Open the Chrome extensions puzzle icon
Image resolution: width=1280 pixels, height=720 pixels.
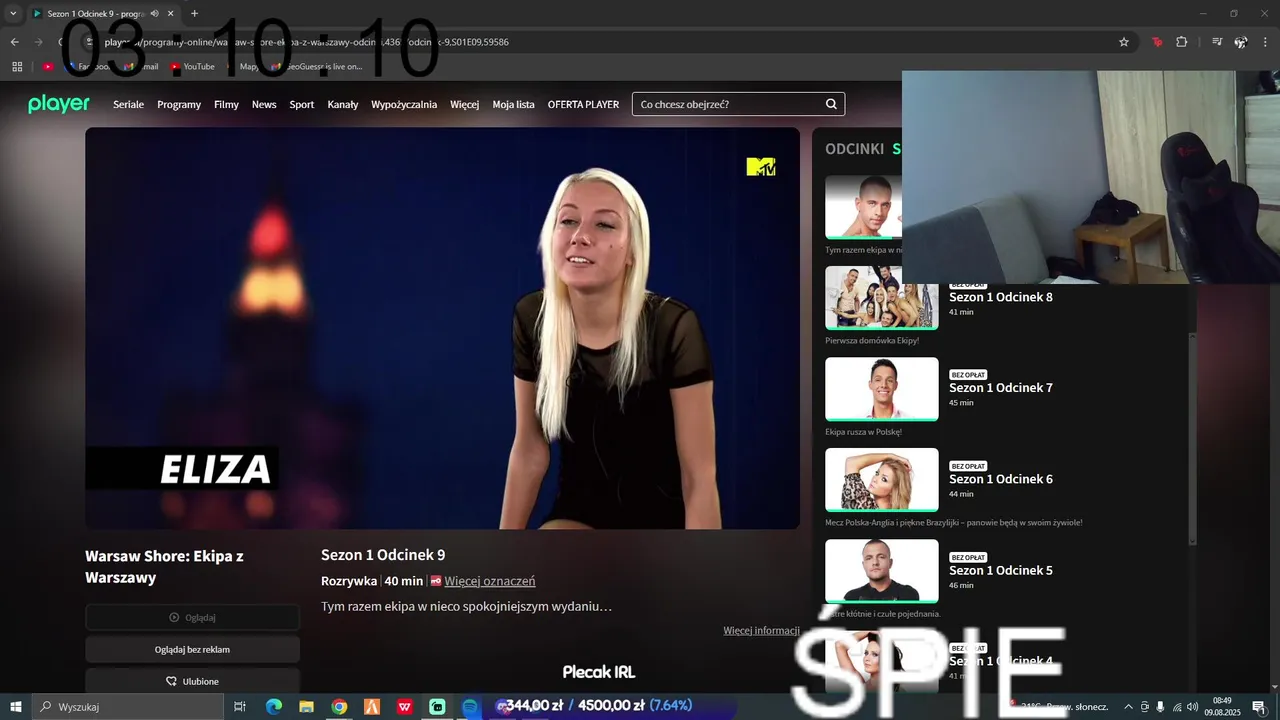[x=1182, y=42]
